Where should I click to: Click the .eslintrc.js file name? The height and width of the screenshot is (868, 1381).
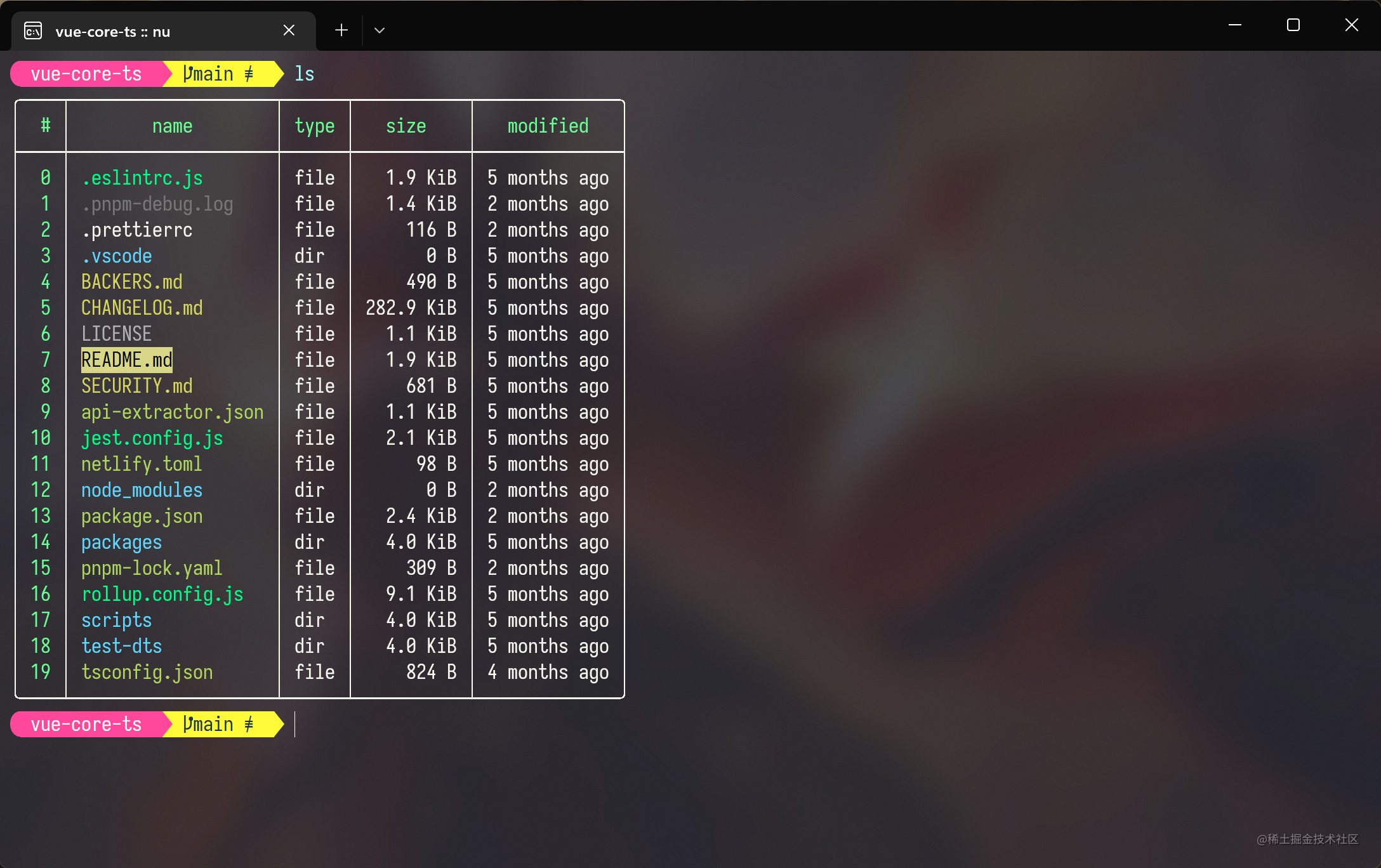click(x=142, y=178)
